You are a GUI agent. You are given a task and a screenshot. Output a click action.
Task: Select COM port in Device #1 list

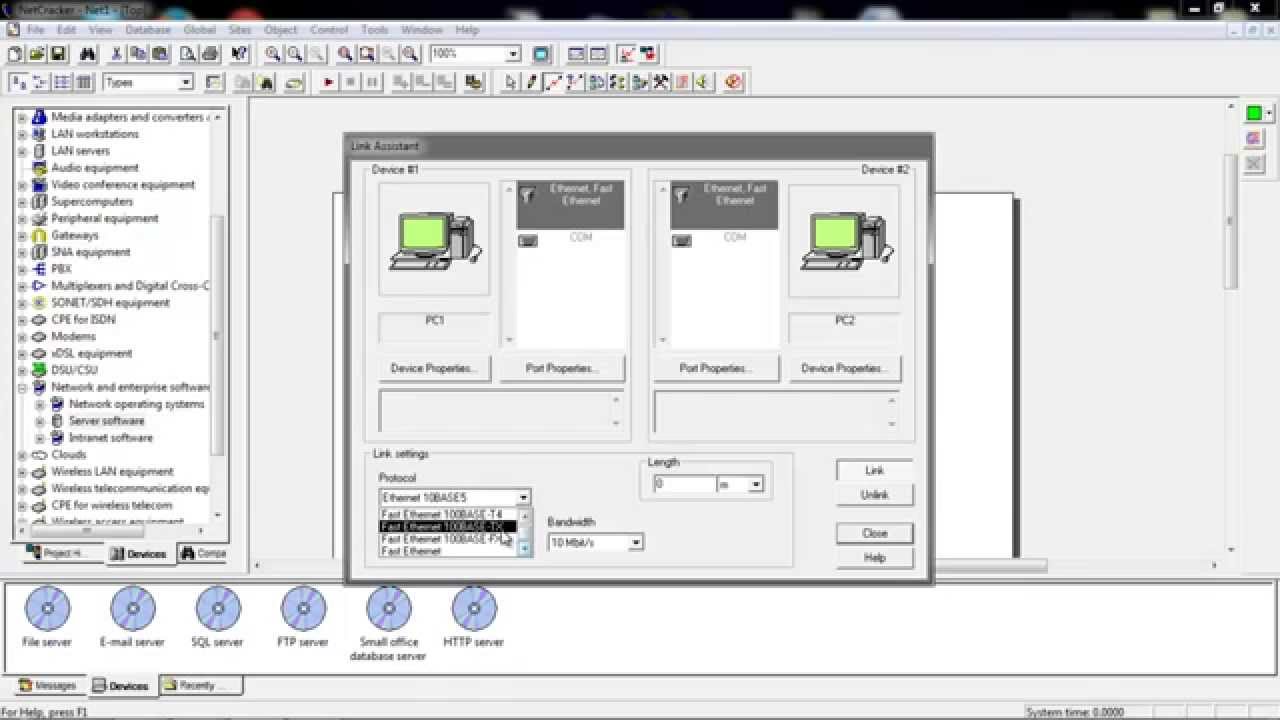point(571,239)
